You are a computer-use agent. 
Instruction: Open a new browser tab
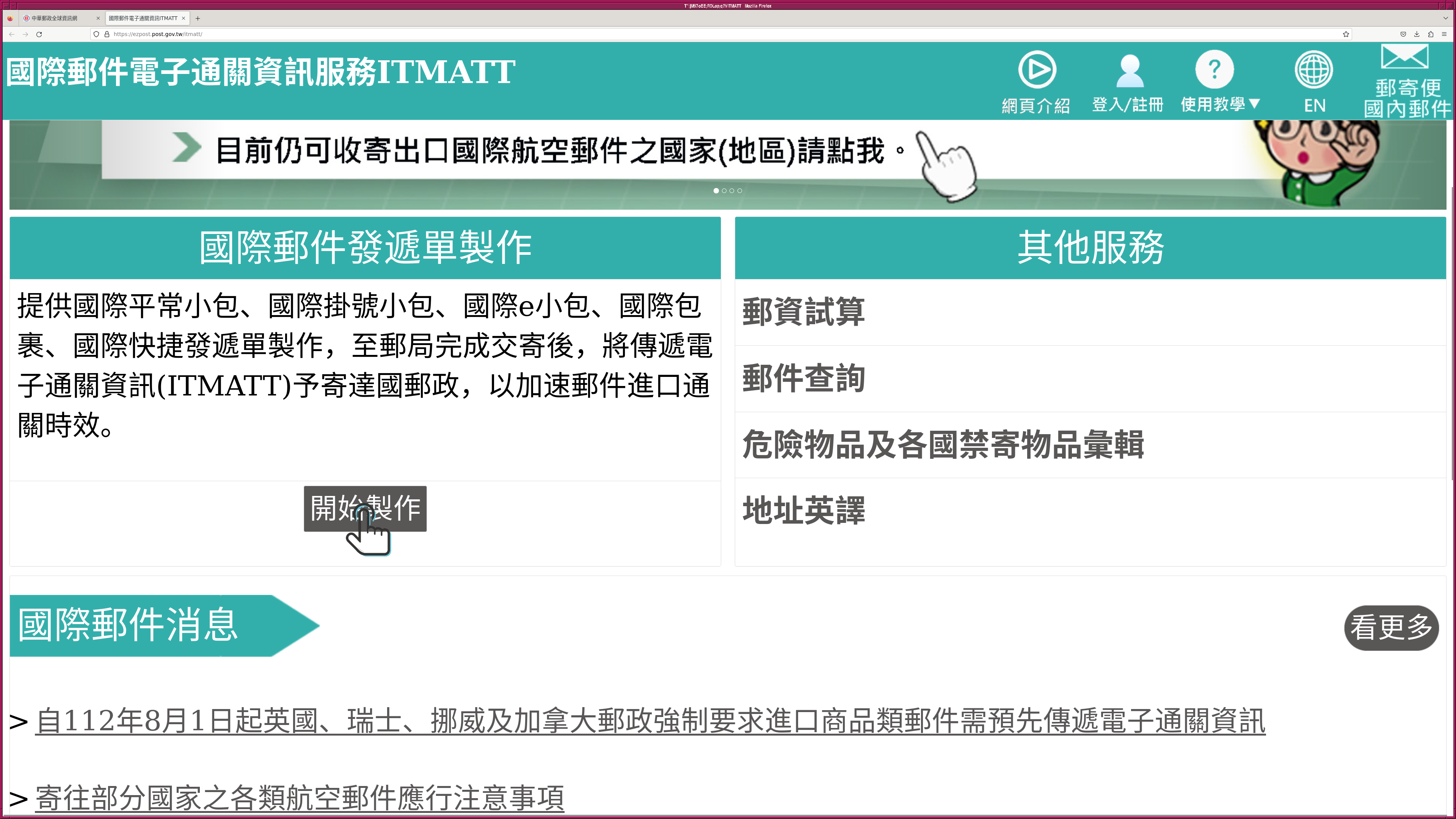(198, 18)
